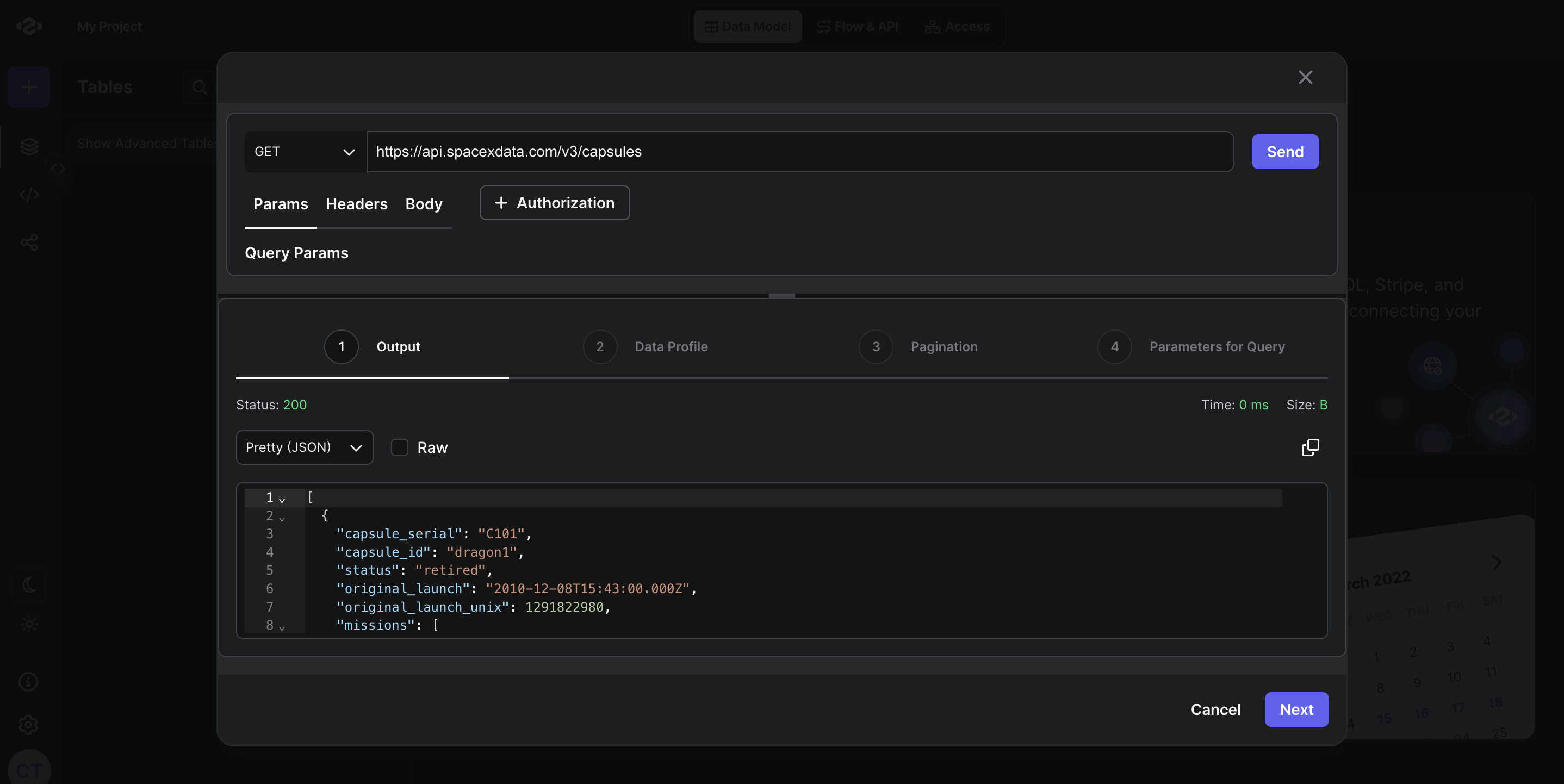The image size is (1564, 784).
Task: Click the split pane resize handle
Action: pyautogui.click(x=781, y=296)
